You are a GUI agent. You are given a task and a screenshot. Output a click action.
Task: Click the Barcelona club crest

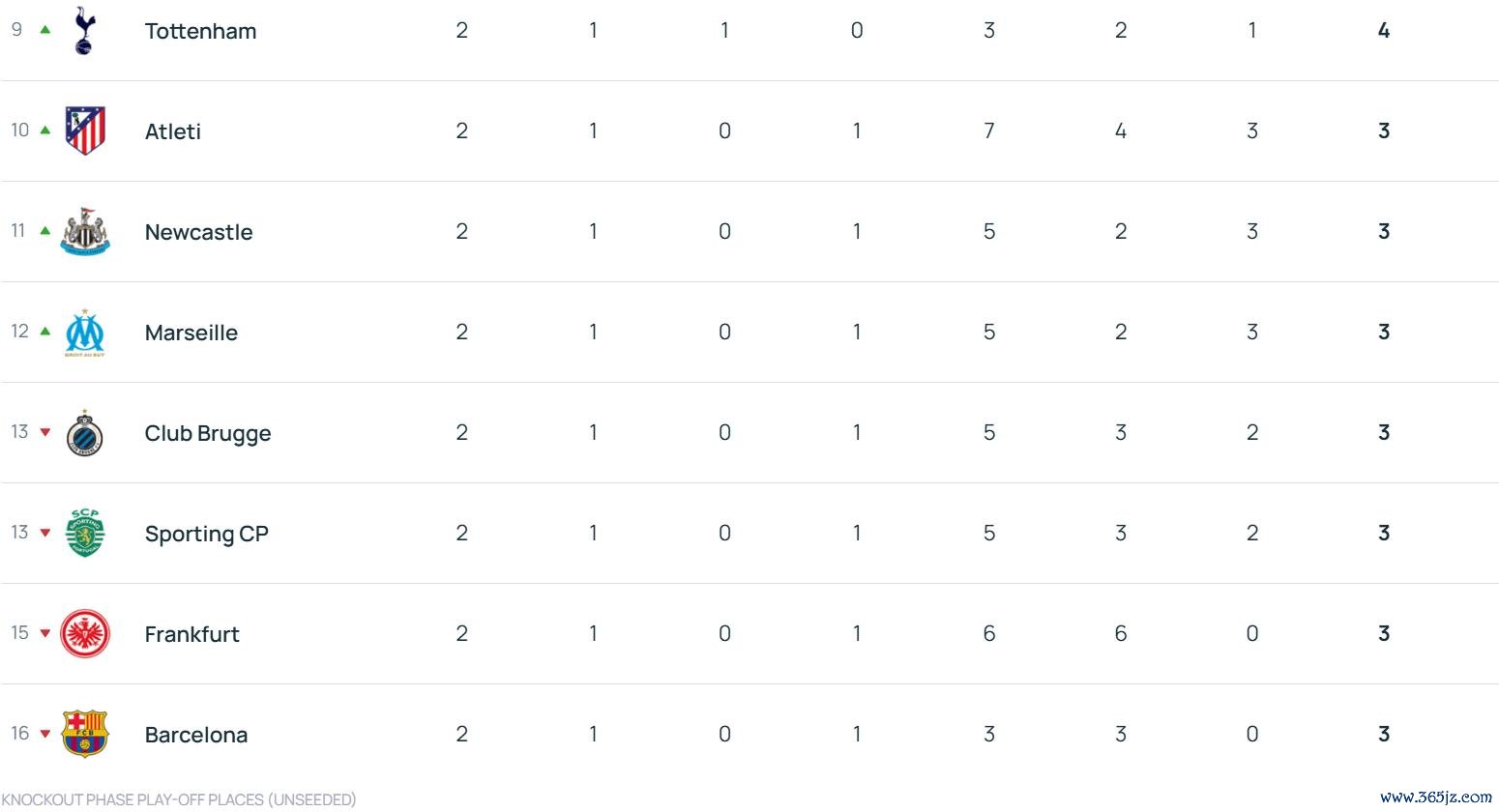[x=85, y=735]
